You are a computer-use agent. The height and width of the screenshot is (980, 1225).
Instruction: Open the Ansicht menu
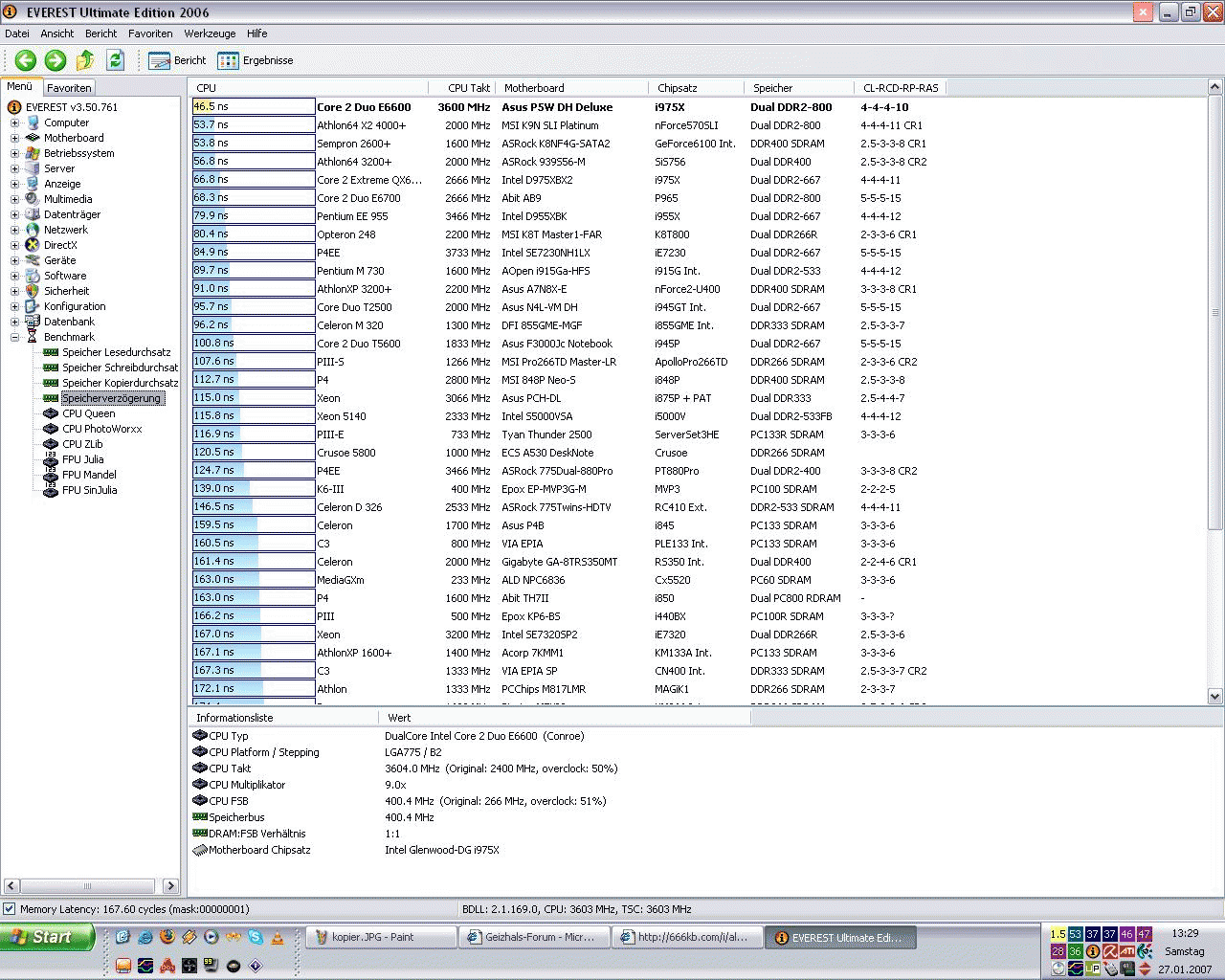point(57,33)
